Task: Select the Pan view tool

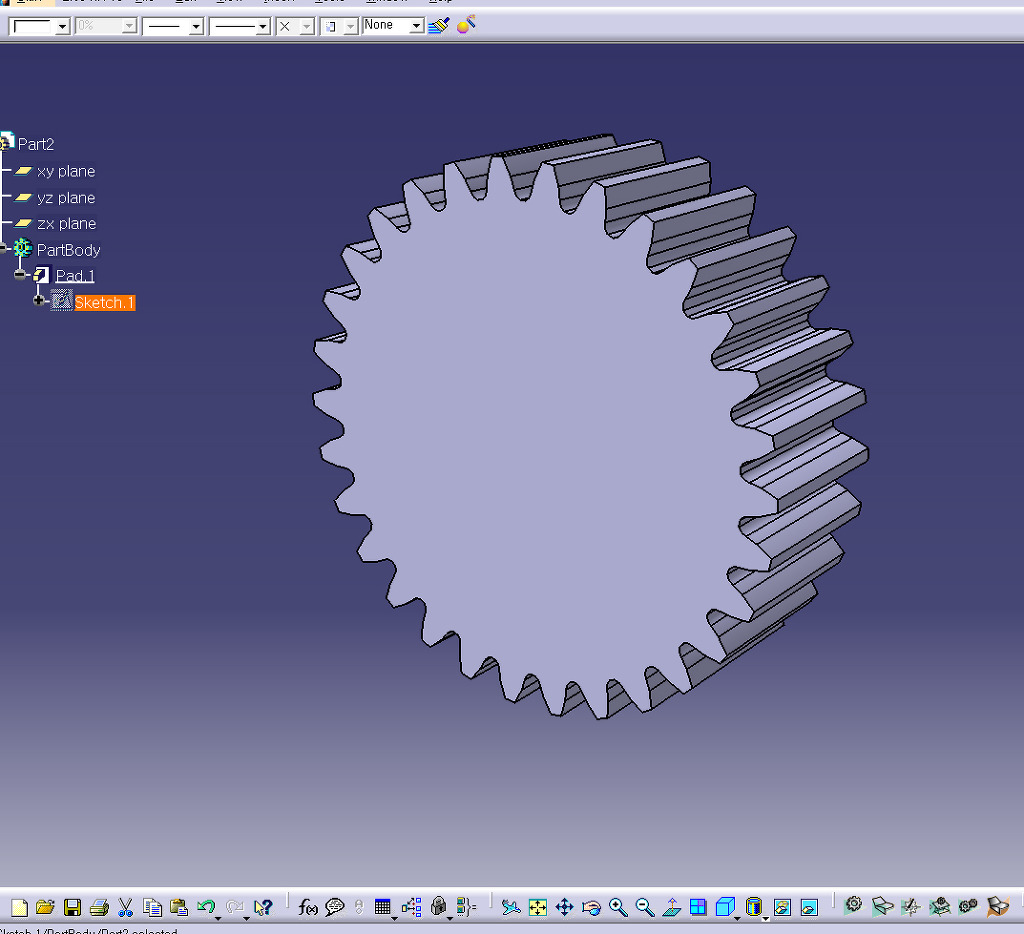Action: 564,907
